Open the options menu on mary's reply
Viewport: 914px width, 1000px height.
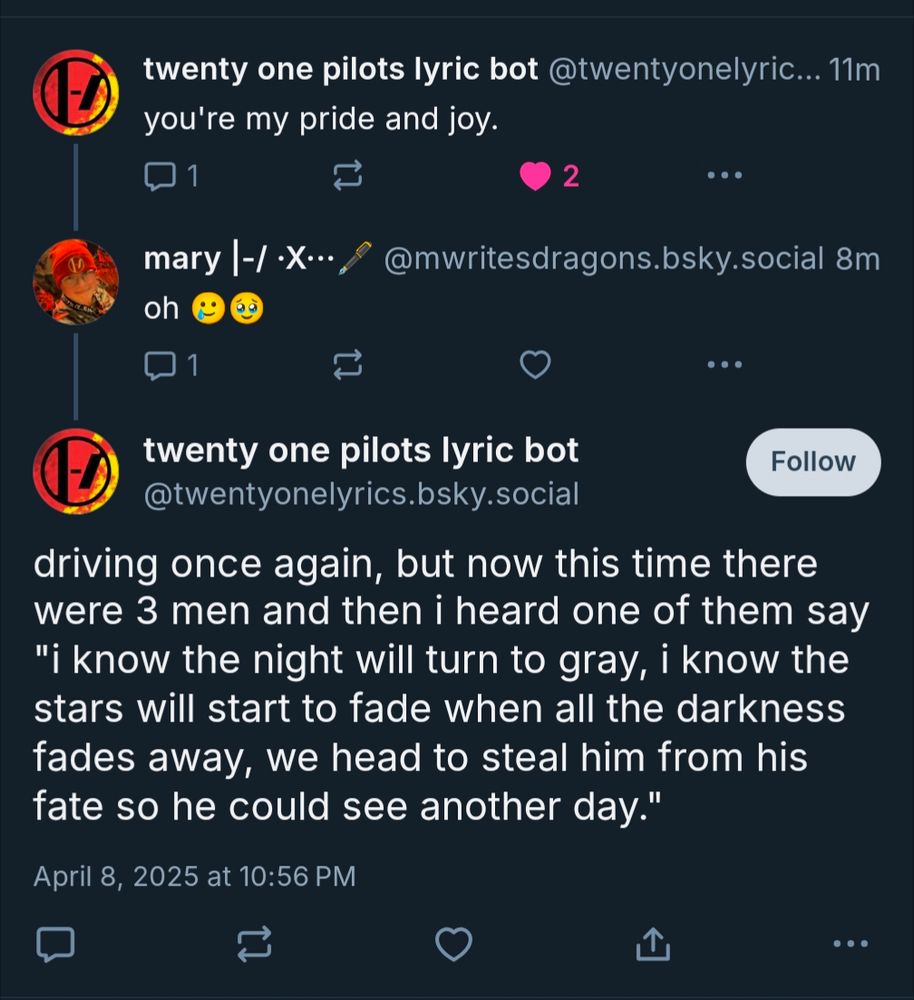724,365
